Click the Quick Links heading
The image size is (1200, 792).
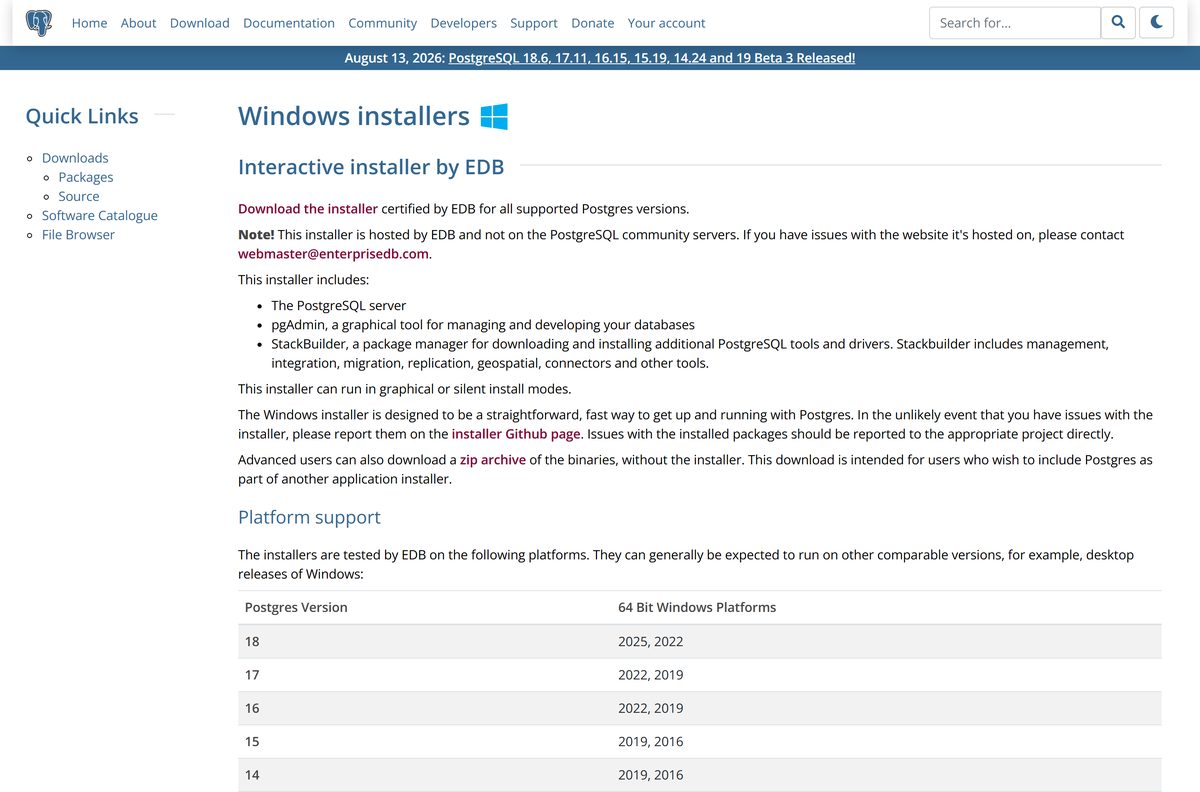tap(82, 116)
